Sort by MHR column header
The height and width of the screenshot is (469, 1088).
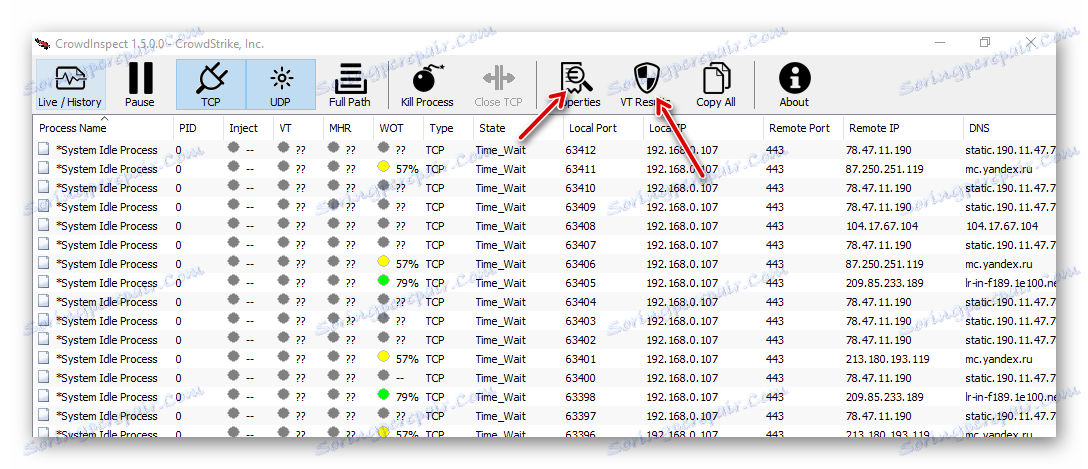coord(349,128)
